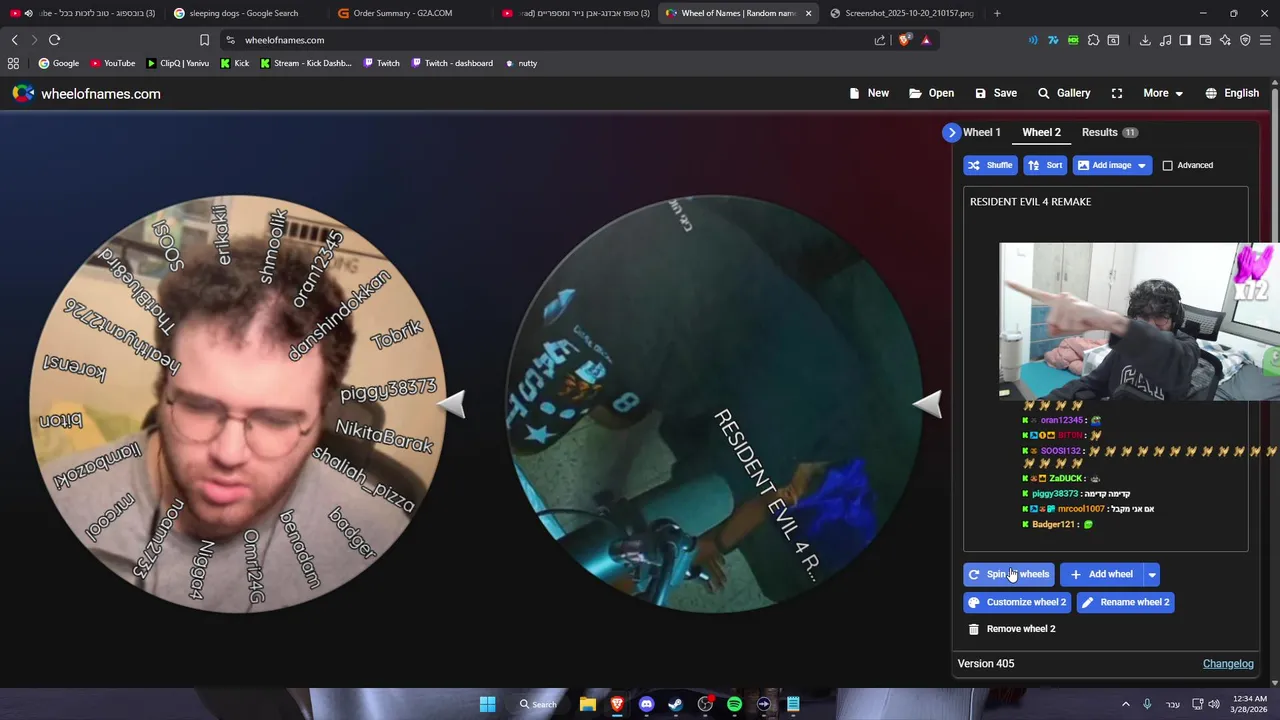Sort the wheel entries
1280x720 pixels.
(x=1045, y=165)
